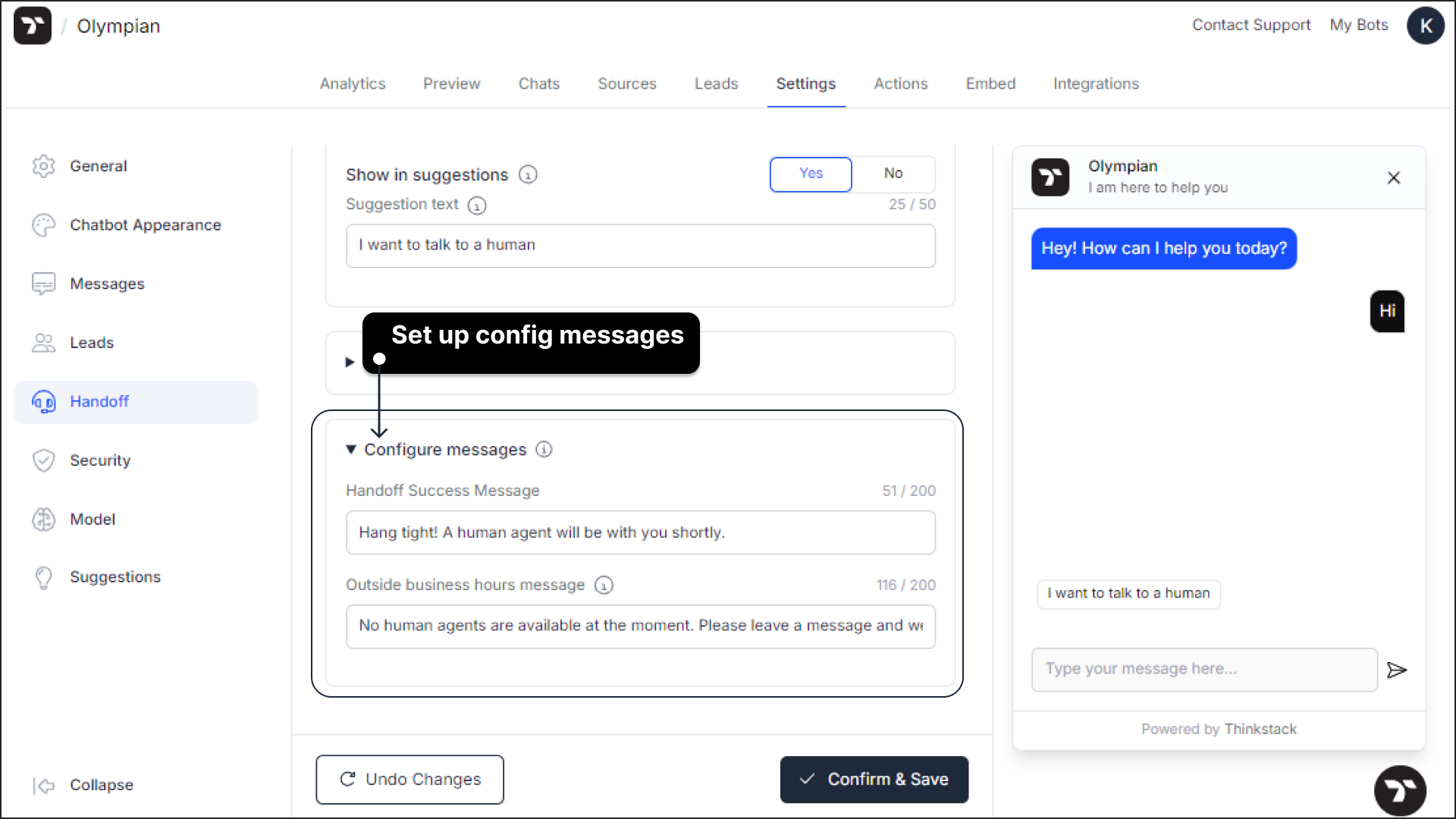This screenshot has width=1456, height=819.
Task: Click the Security shield icon in sidebar
Action: 44,460
